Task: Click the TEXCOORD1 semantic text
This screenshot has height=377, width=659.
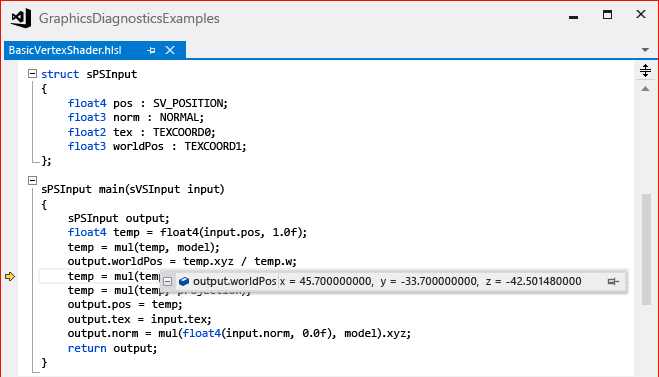Action: [x=213, y=146]
